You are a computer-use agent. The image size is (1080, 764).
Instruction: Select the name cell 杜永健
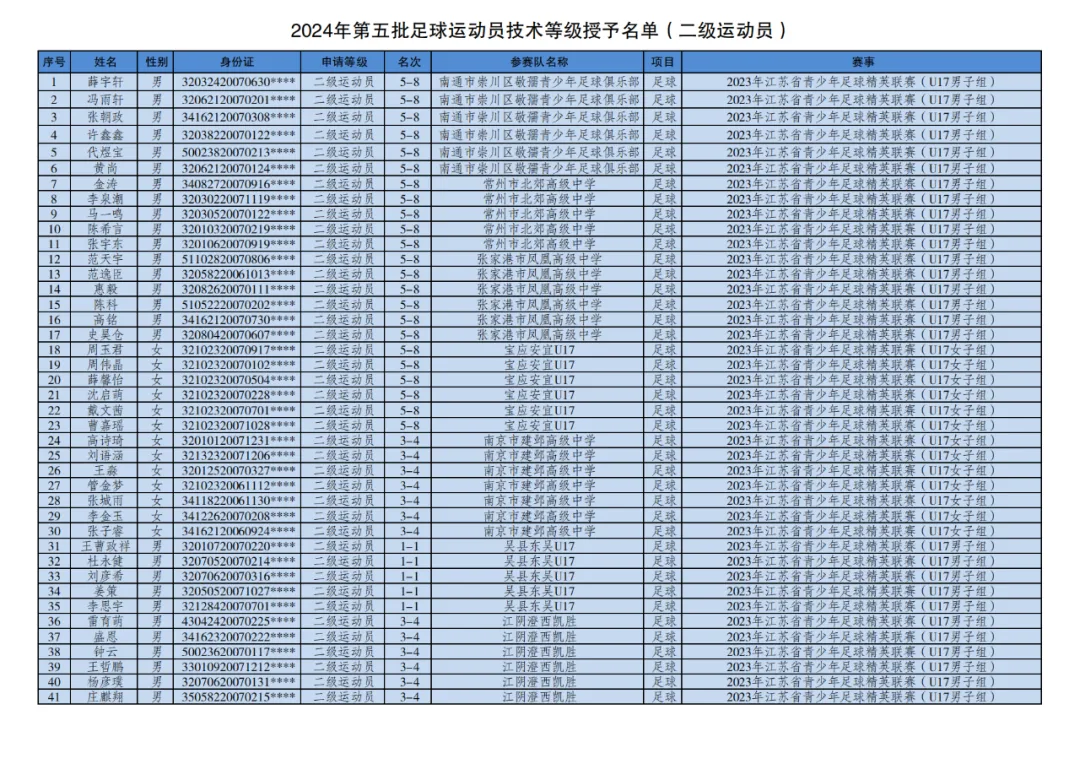point(105,561)
